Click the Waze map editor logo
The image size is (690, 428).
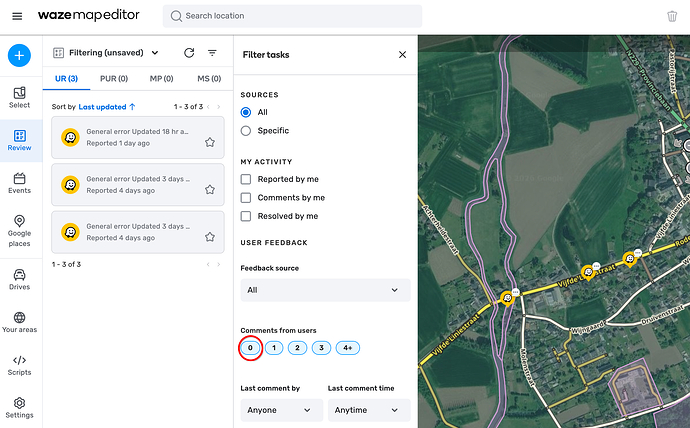click(88, 15)
